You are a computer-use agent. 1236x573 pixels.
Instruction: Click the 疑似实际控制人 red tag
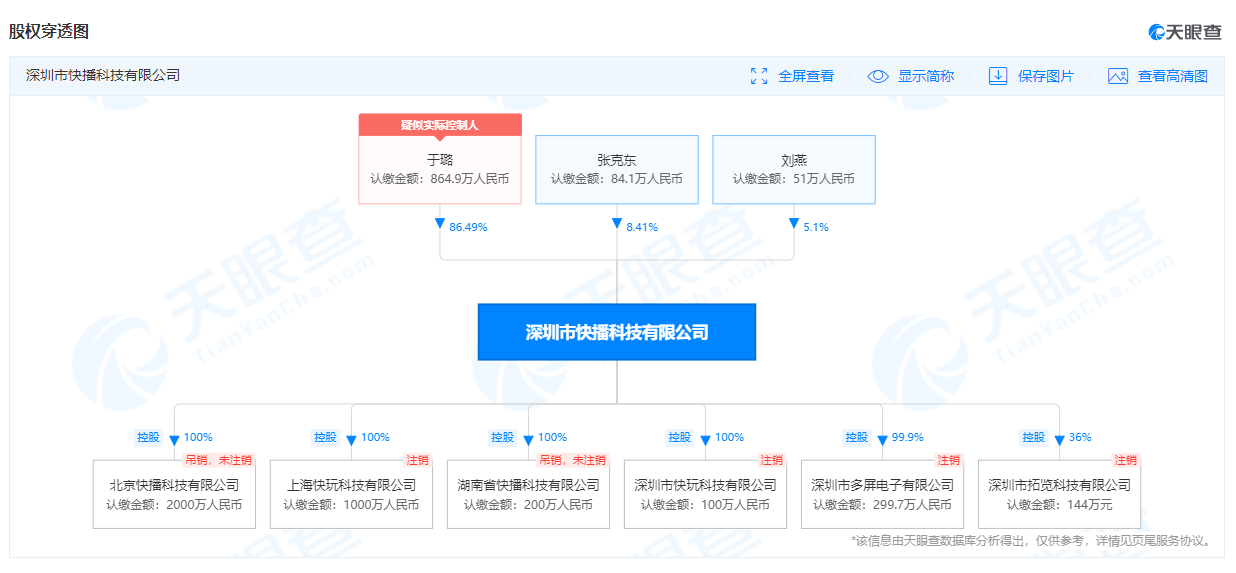(x=440, y=125)
